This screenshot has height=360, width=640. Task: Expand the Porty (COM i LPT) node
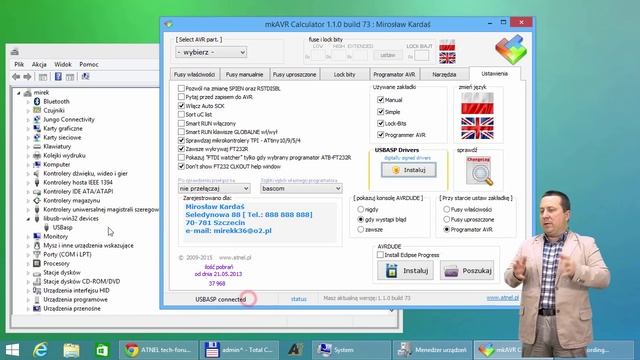tap(28, 255)
